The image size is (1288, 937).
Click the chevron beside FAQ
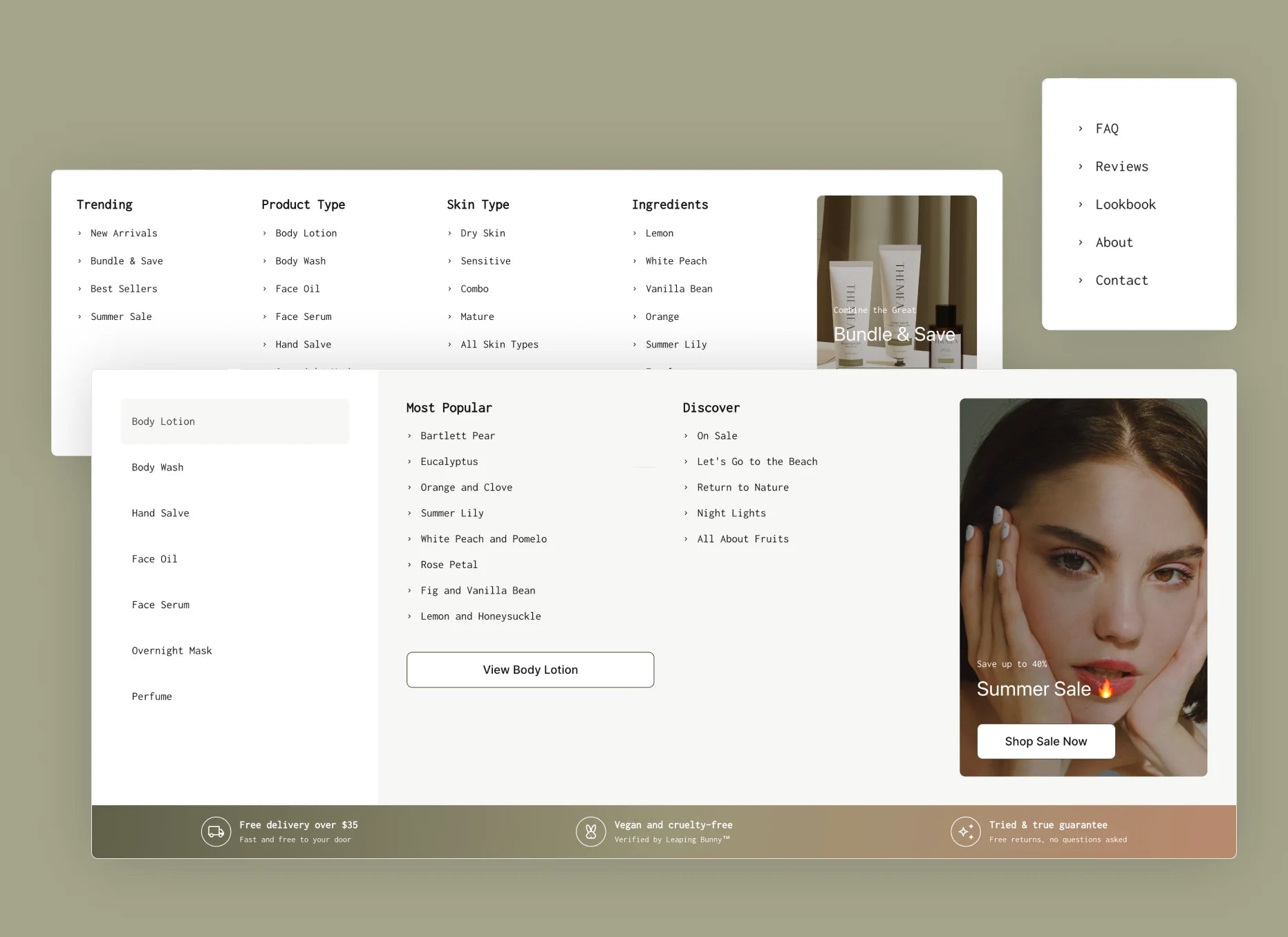(x=1081, y=129)
